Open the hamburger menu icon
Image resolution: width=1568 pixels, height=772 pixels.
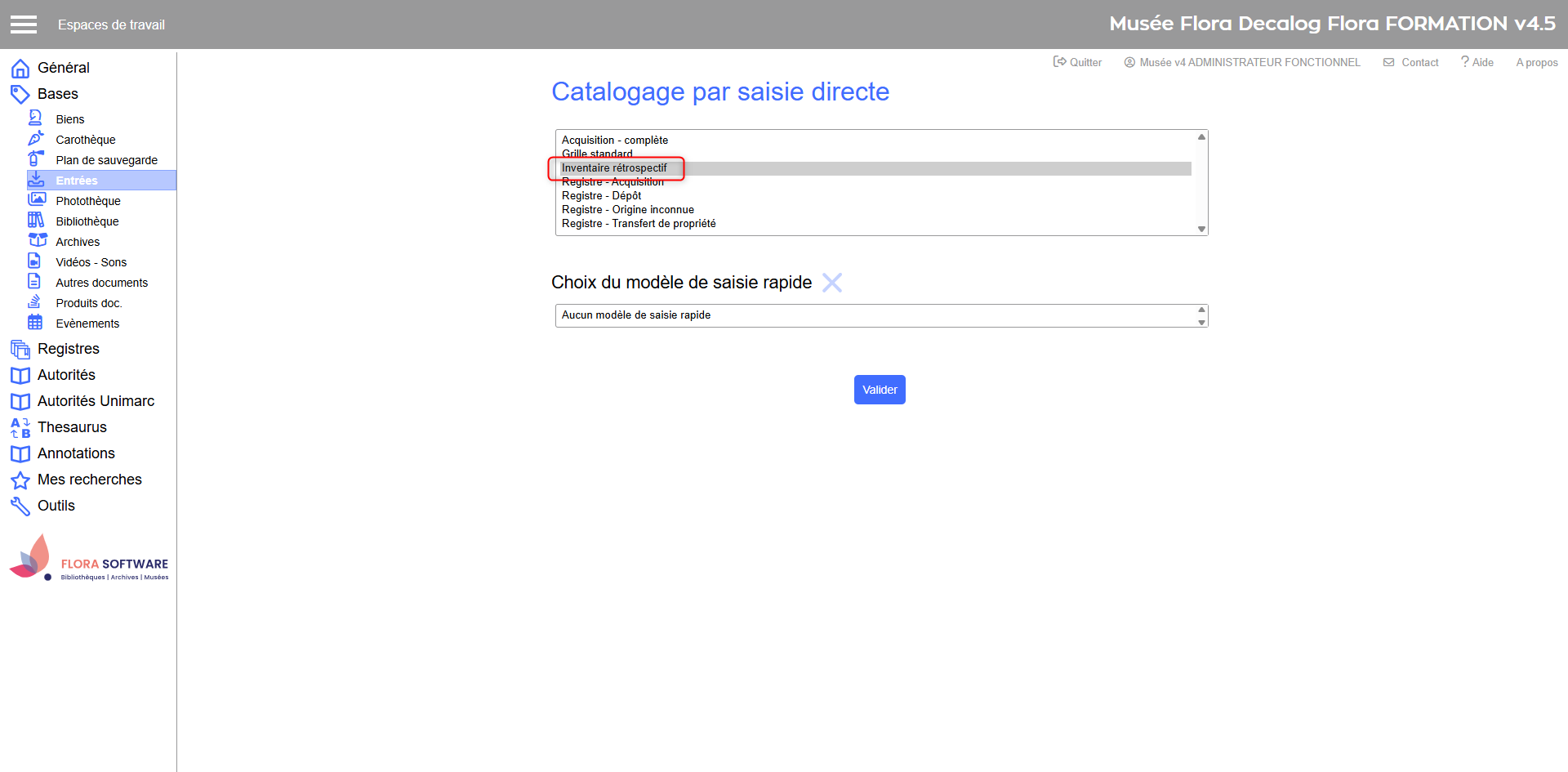(x=24, y=25)
